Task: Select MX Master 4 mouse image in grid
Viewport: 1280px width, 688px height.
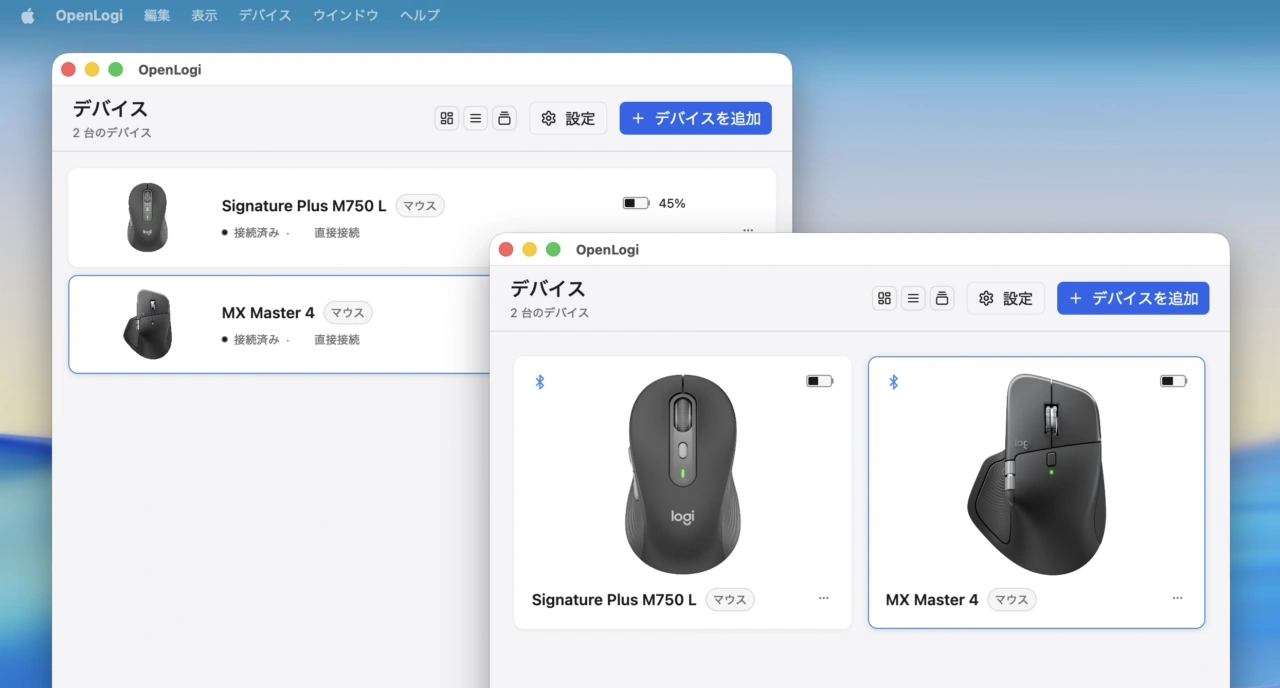Action: coord(1037,474)
